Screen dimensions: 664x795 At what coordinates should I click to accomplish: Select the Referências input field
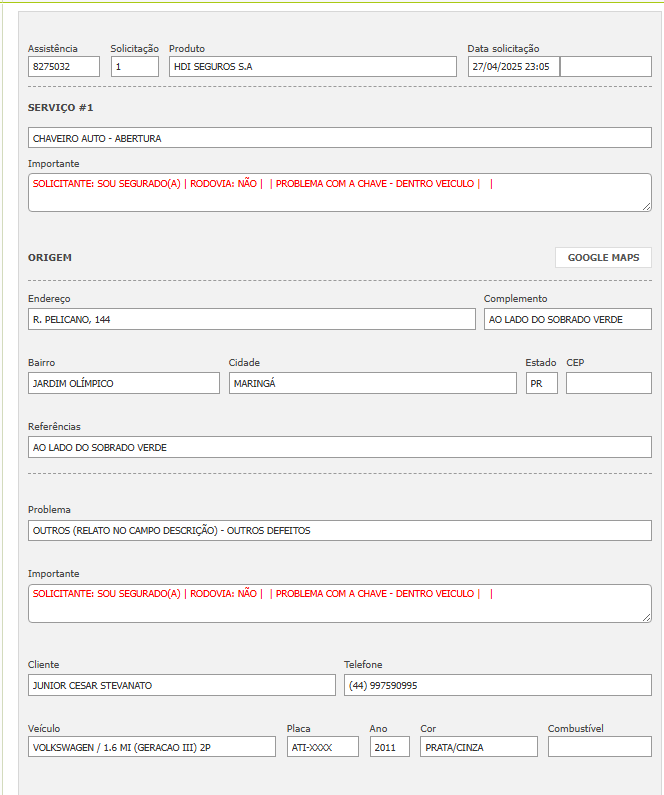point(339,447)
